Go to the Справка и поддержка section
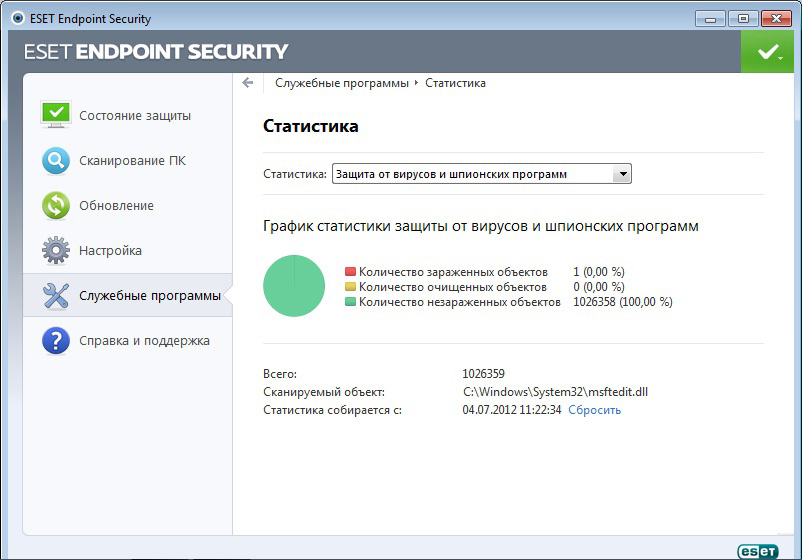Viewport: 802px width, 560px height. [x=144, y=341]
